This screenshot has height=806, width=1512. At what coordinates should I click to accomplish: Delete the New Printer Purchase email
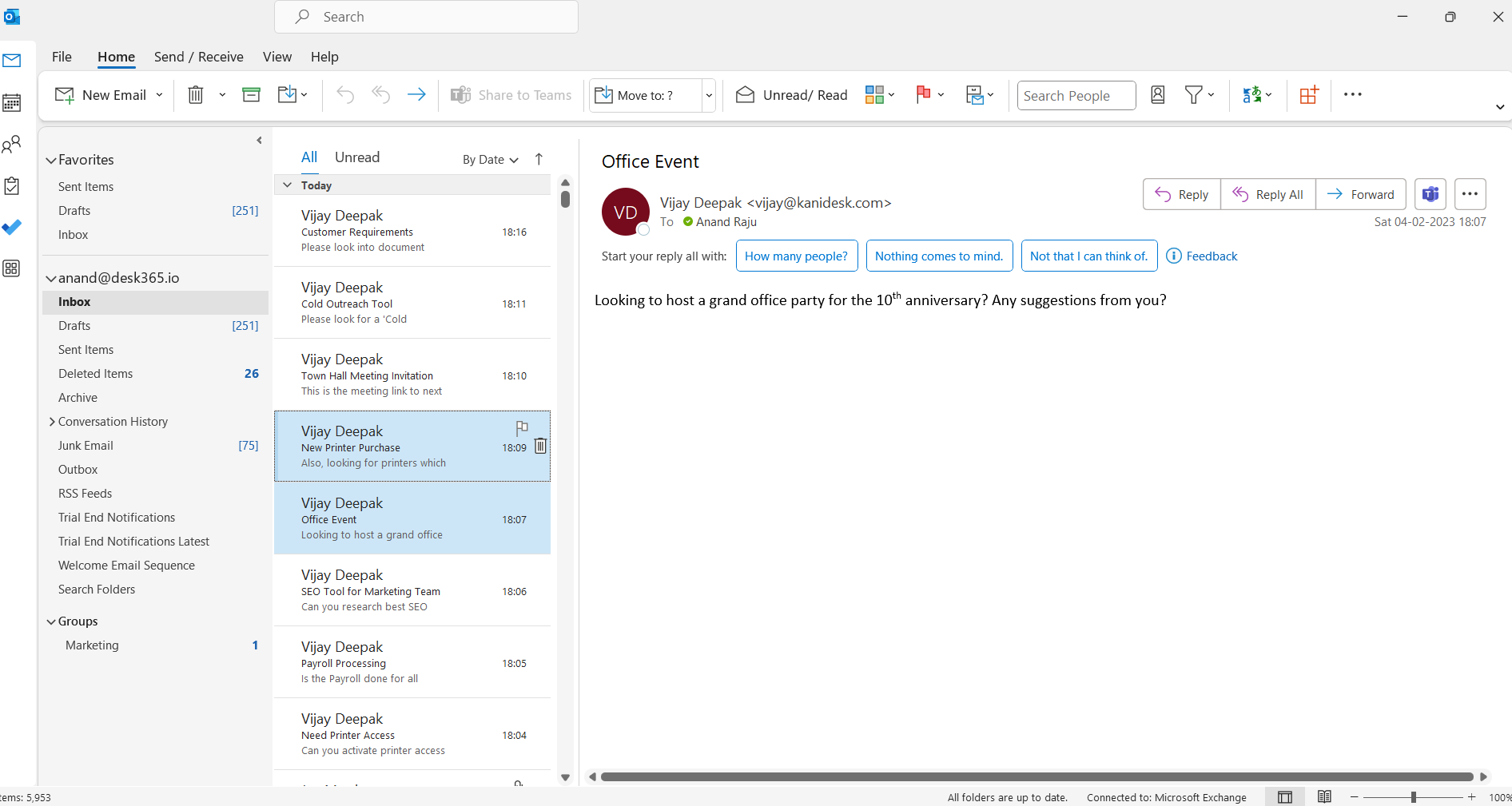540,447
